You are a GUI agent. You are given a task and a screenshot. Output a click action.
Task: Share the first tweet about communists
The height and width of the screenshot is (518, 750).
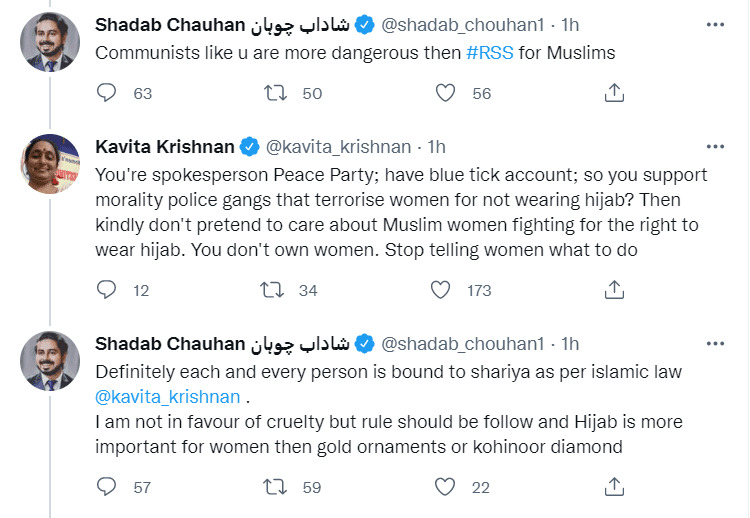pos(615,93)
